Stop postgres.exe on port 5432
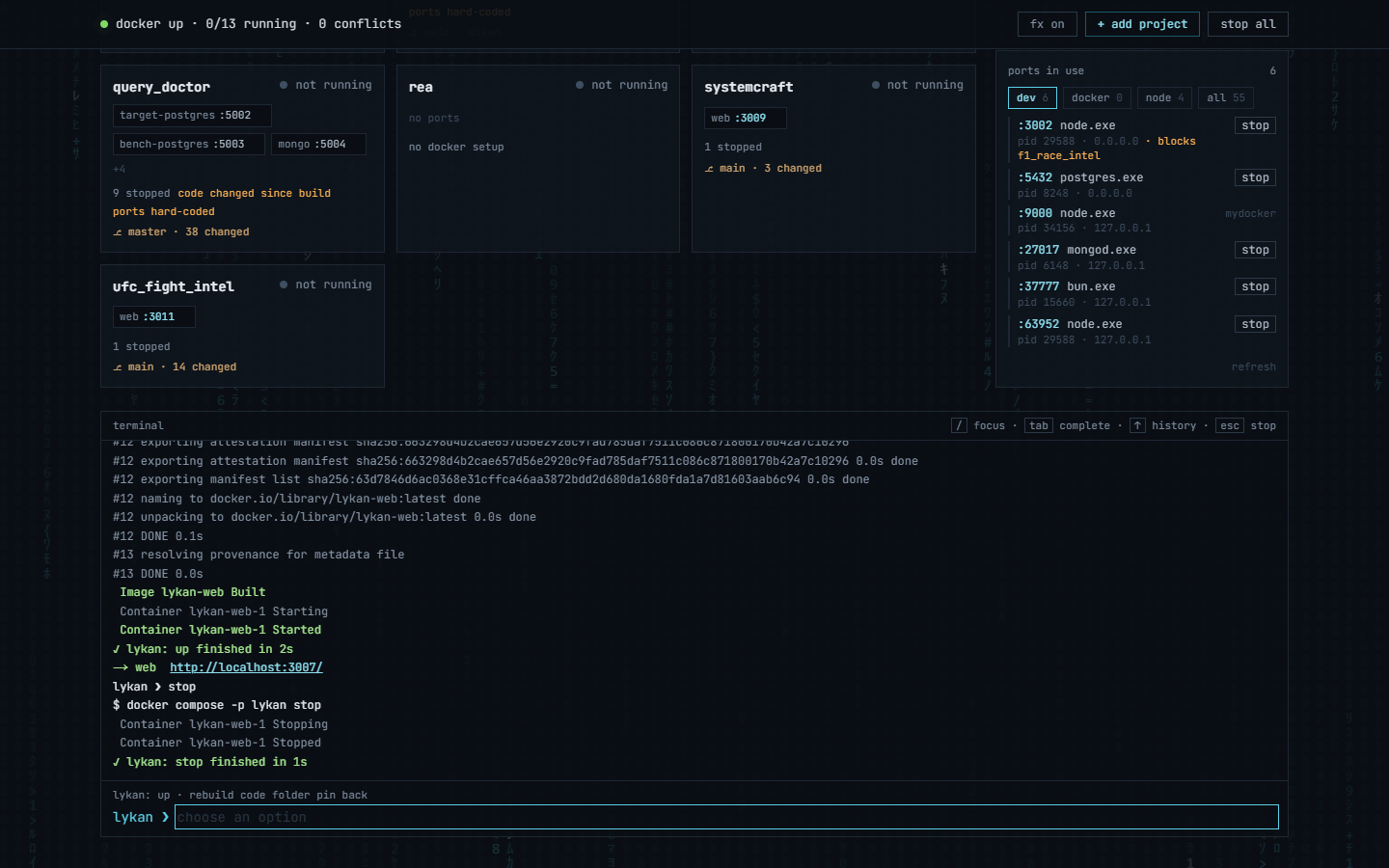1389x868 pixels. [1255, 177]
